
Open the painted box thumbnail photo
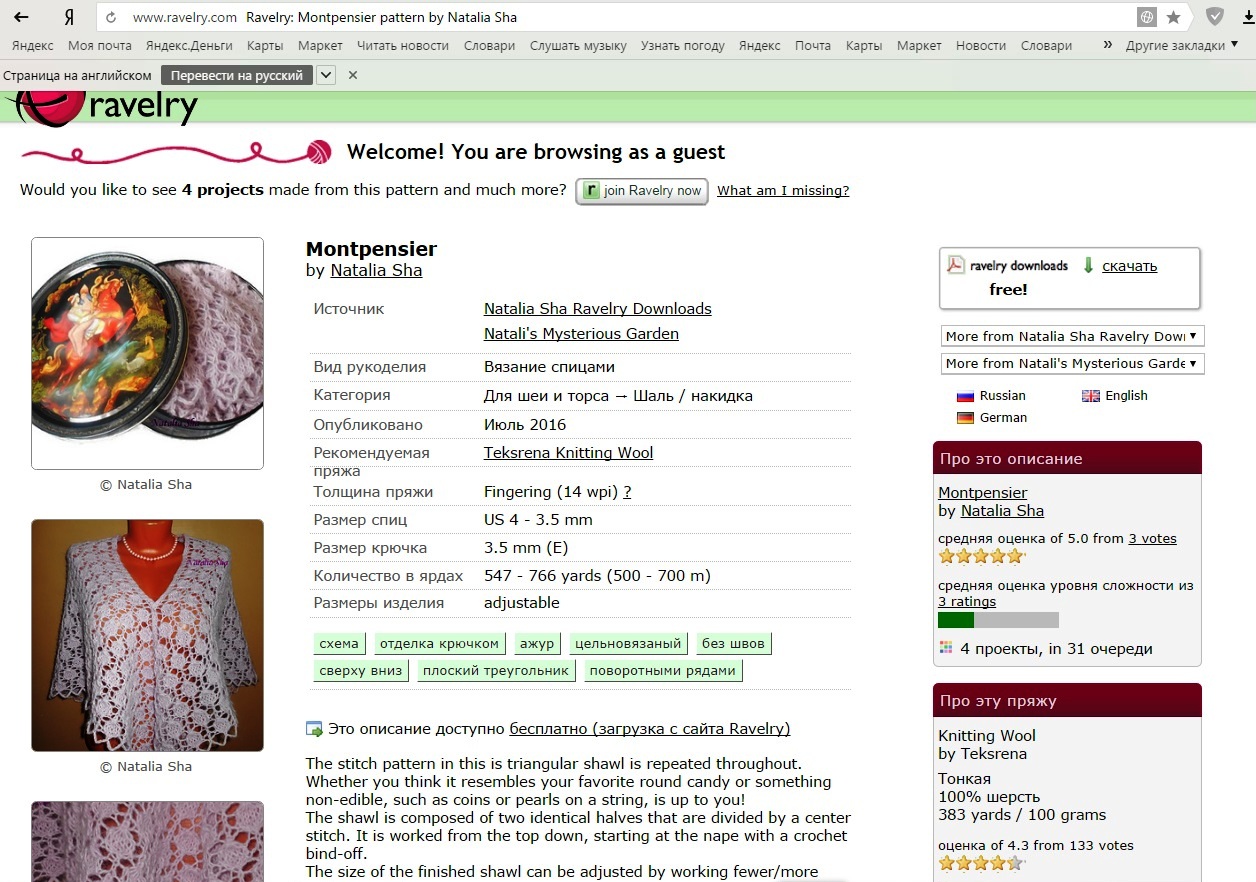[148, 353]
